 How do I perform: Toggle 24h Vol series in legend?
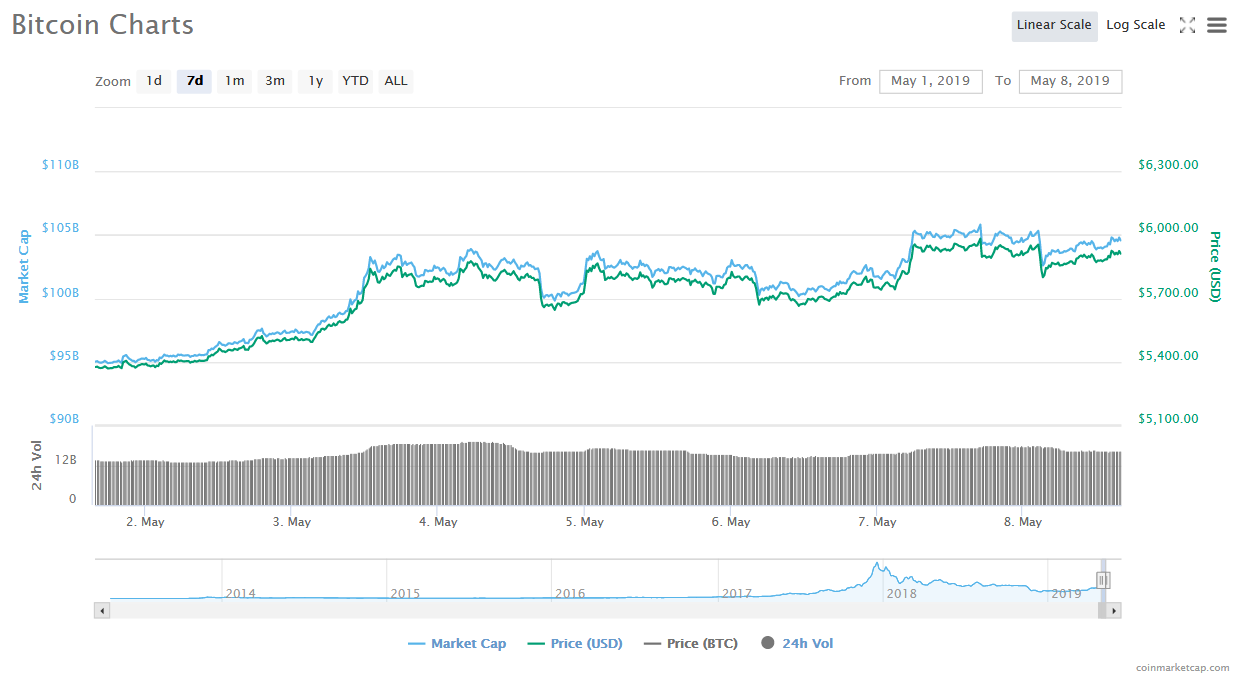tap(797, 643)
